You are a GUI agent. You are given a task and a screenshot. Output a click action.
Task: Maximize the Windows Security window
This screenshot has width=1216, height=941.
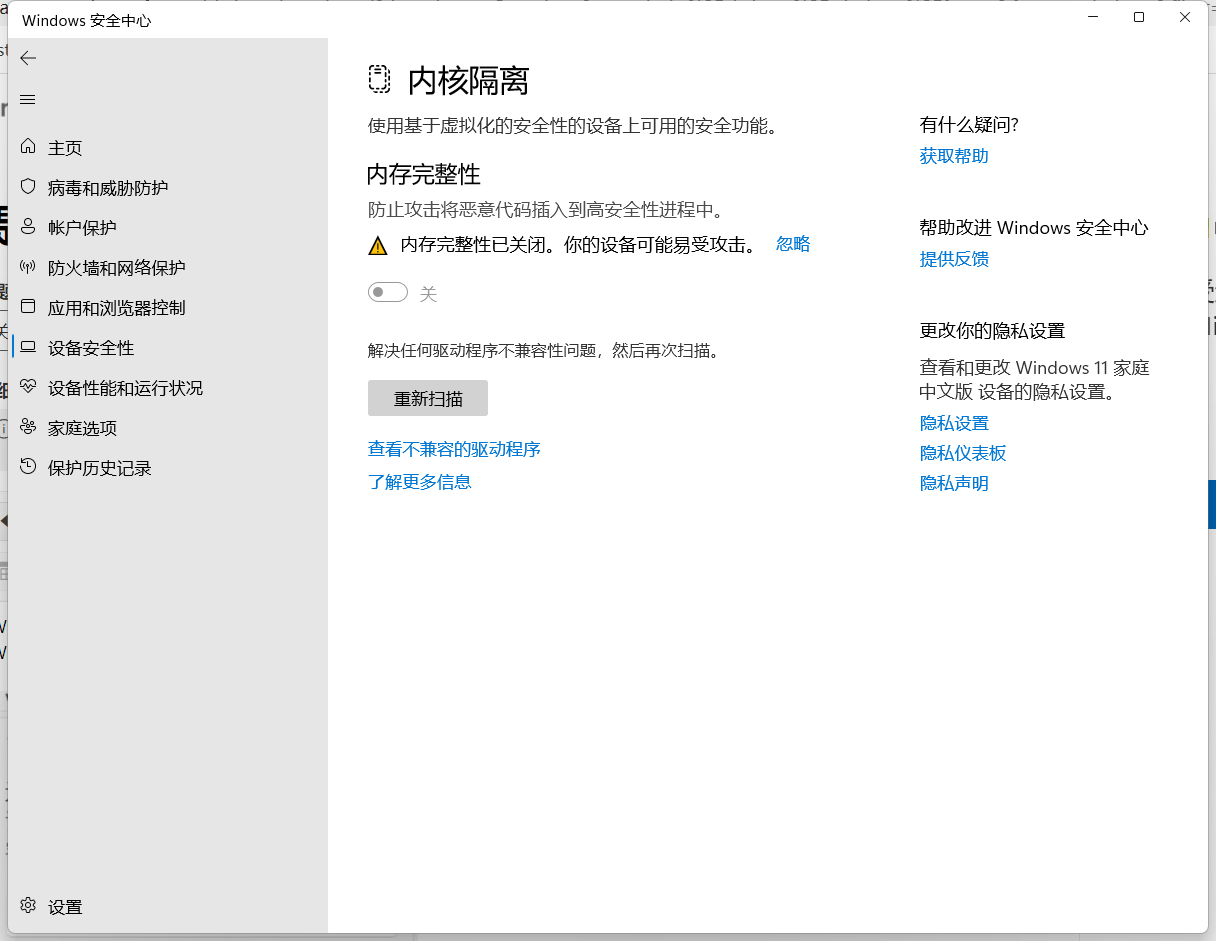click(1138, 17)
